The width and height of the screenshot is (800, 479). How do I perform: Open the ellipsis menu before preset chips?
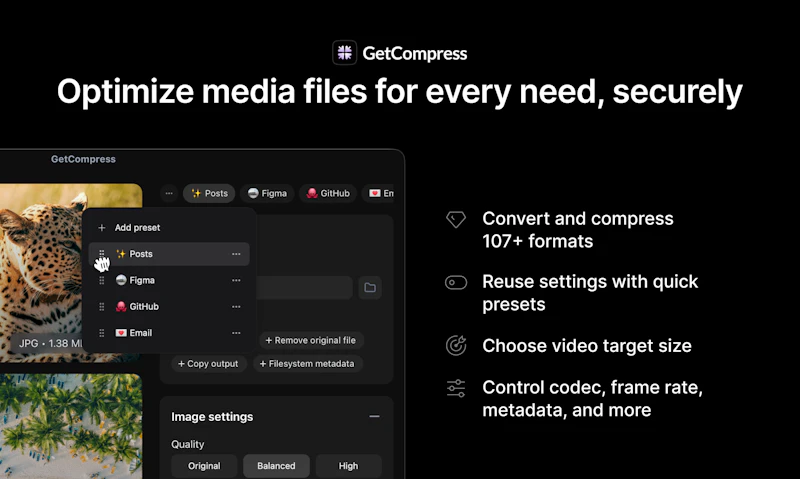(x=169, y=193)
